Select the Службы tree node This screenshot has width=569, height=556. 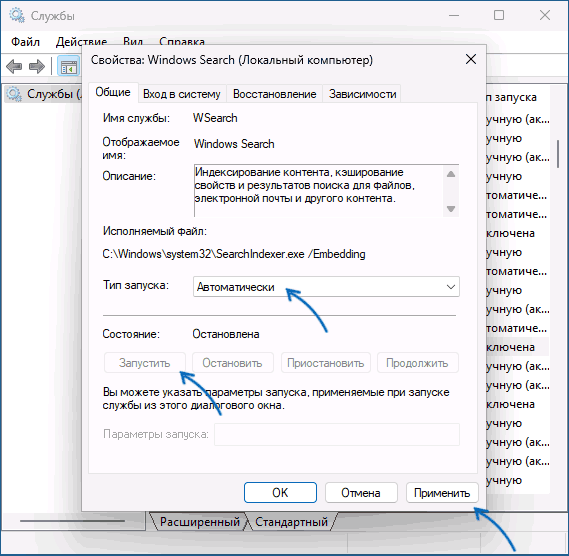[x=43, y=94]
